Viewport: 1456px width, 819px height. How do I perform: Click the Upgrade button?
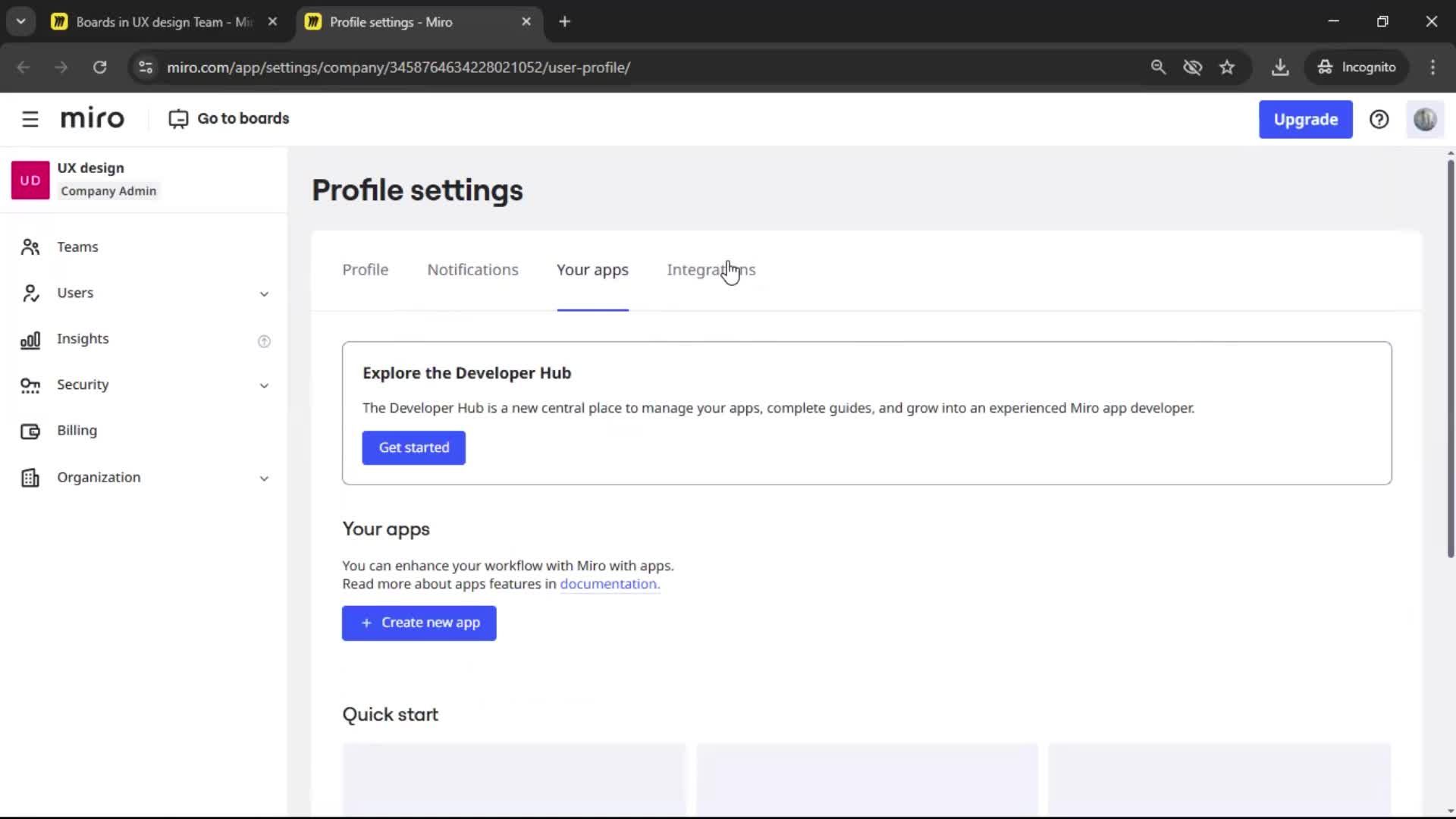(x=1305, y=119)
